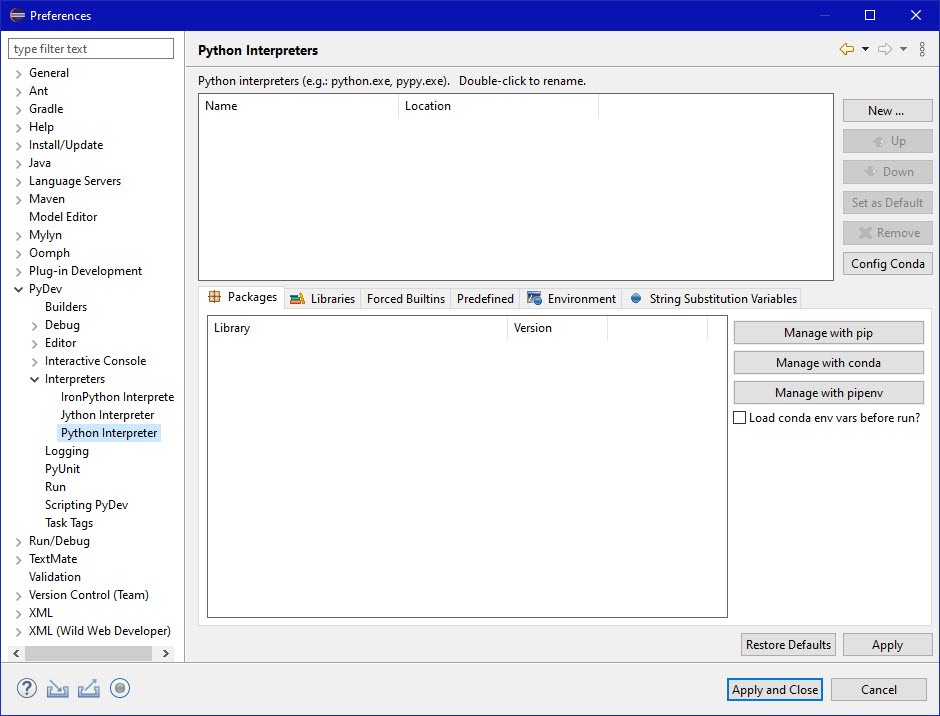This screenshot has width=940, height=716.
Task: Enable Load conda env vars before run
Action: pyautogui.click(x=740, y=418)
